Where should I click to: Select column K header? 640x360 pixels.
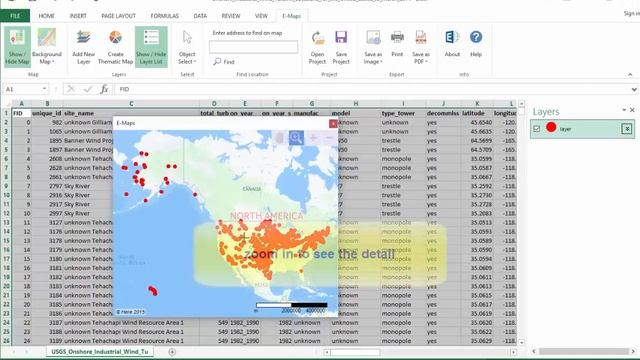click(477, 104)
